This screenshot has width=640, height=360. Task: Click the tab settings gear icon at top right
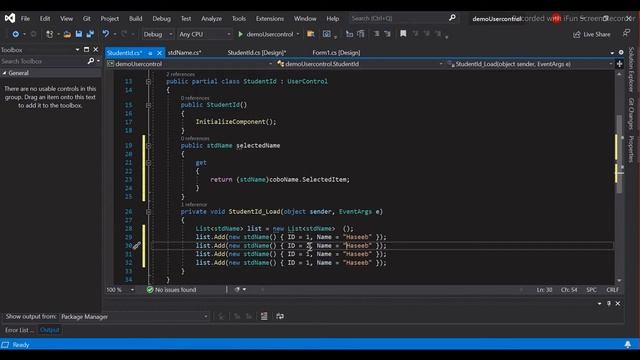click(621, 53)
